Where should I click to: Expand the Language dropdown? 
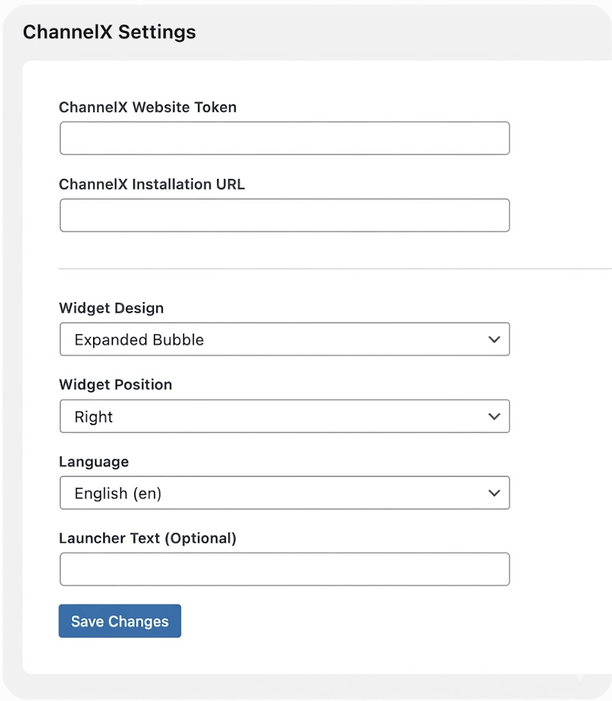pos(285,493)
